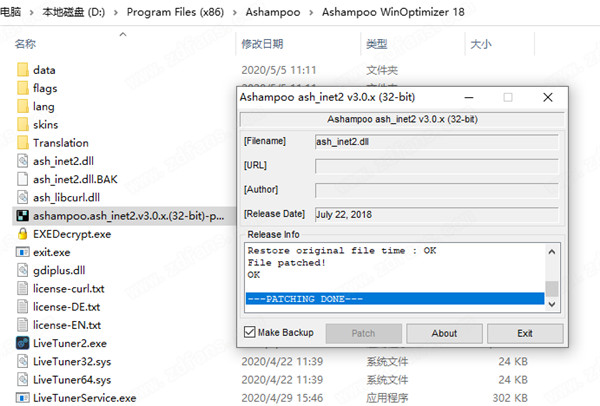600x406 pixels.
Task: Click the LiveTuner32.sys file icon
Action: click(23, 361)
